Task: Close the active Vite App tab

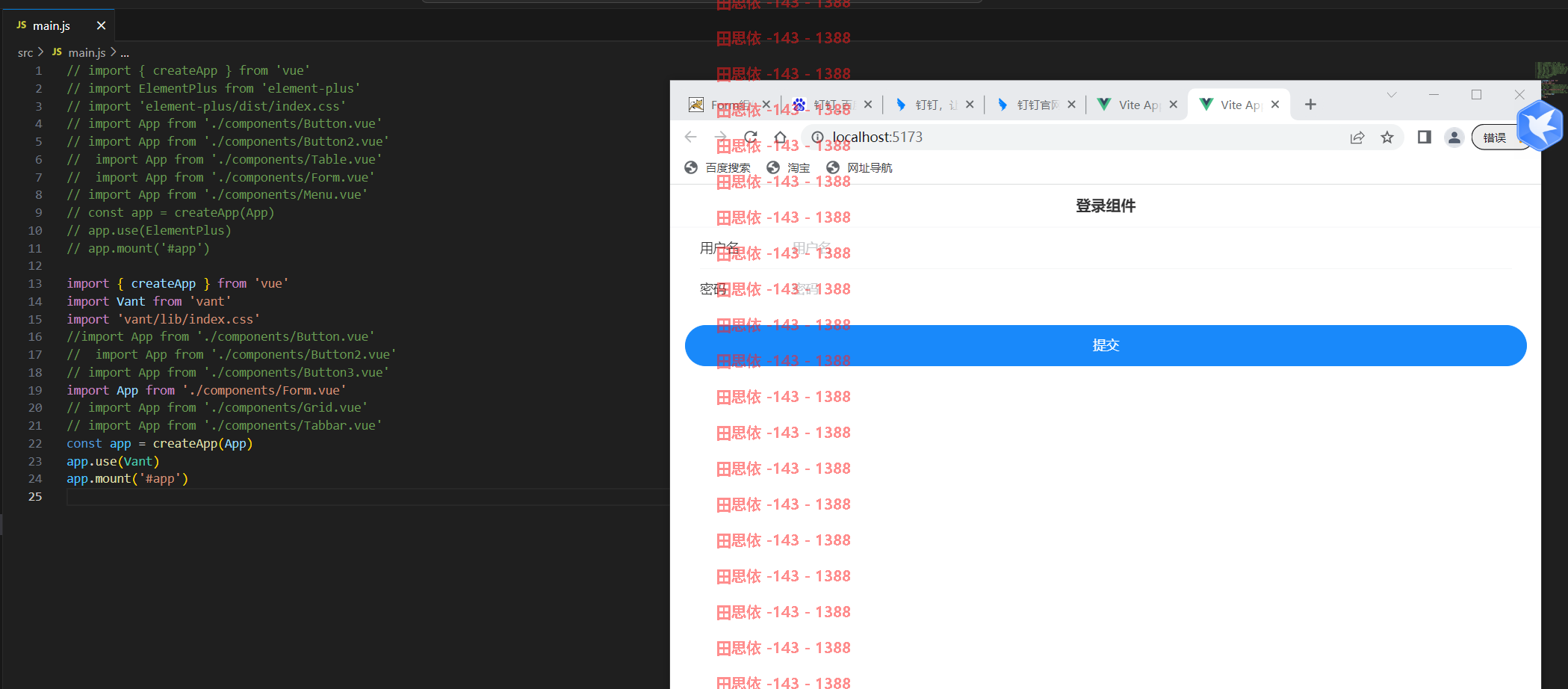Action: (x=1275, y=105)
